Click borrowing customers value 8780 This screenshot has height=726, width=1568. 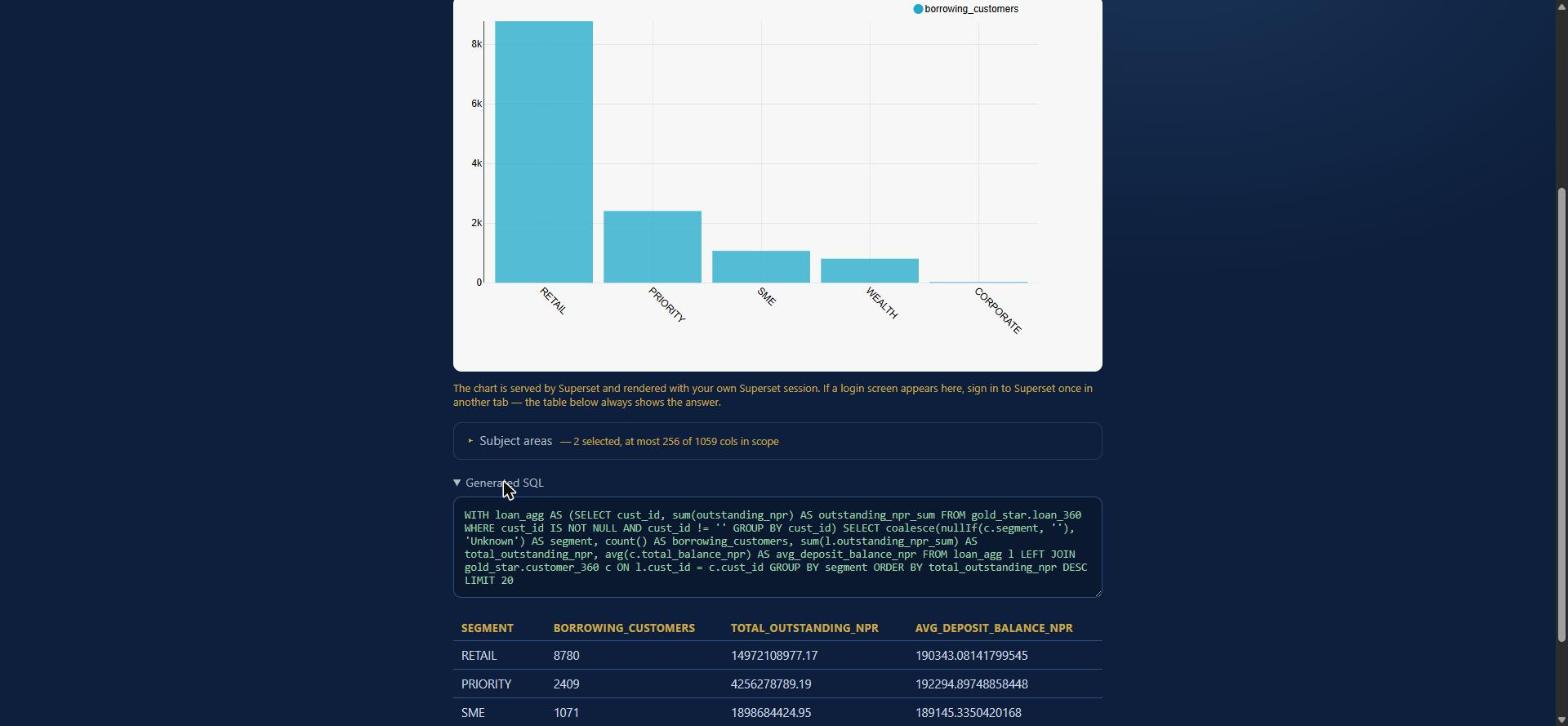point(566,656)
